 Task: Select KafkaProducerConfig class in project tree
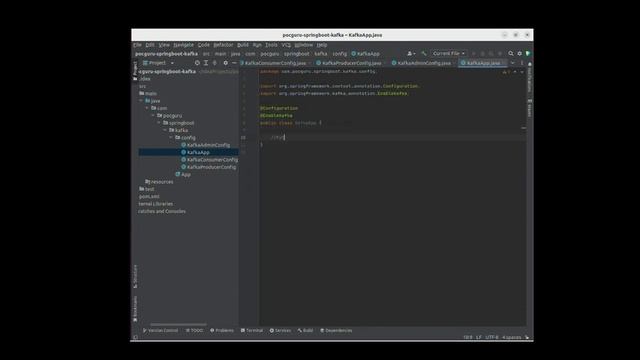[209, 167]
